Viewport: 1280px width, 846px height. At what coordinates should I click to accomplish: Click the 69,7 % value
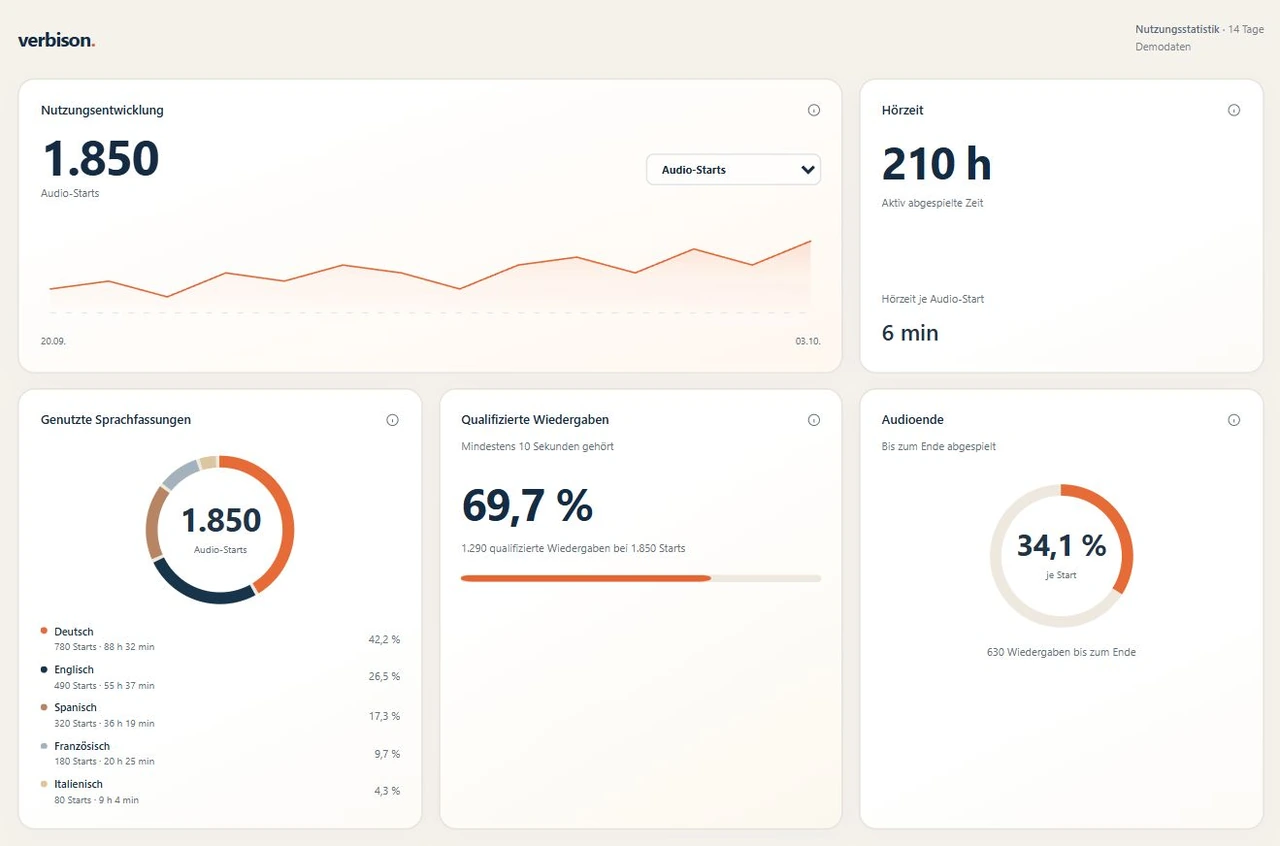(527, 506)
